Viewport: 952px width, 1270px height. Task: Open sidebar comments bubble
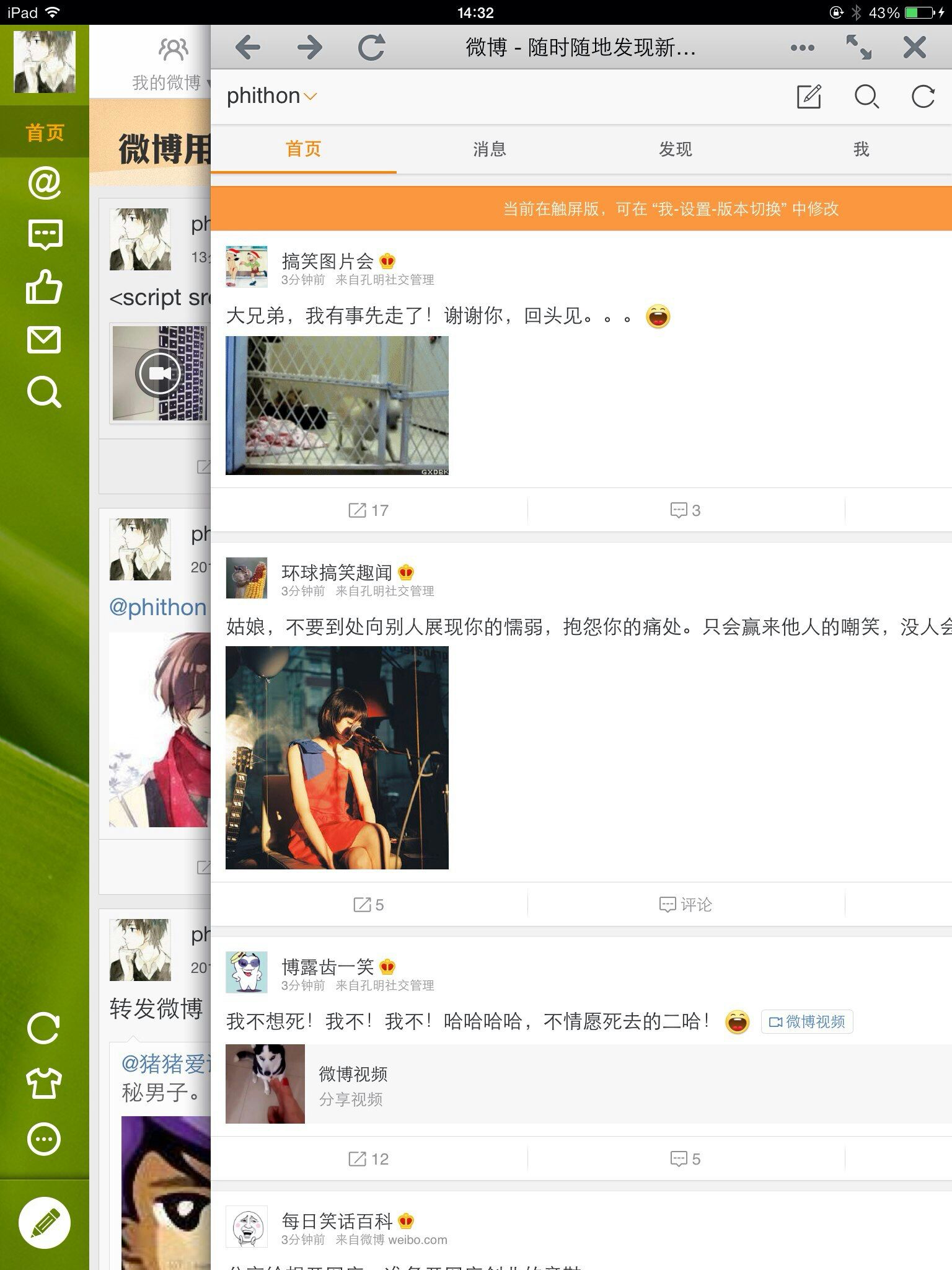coord(45,235)
